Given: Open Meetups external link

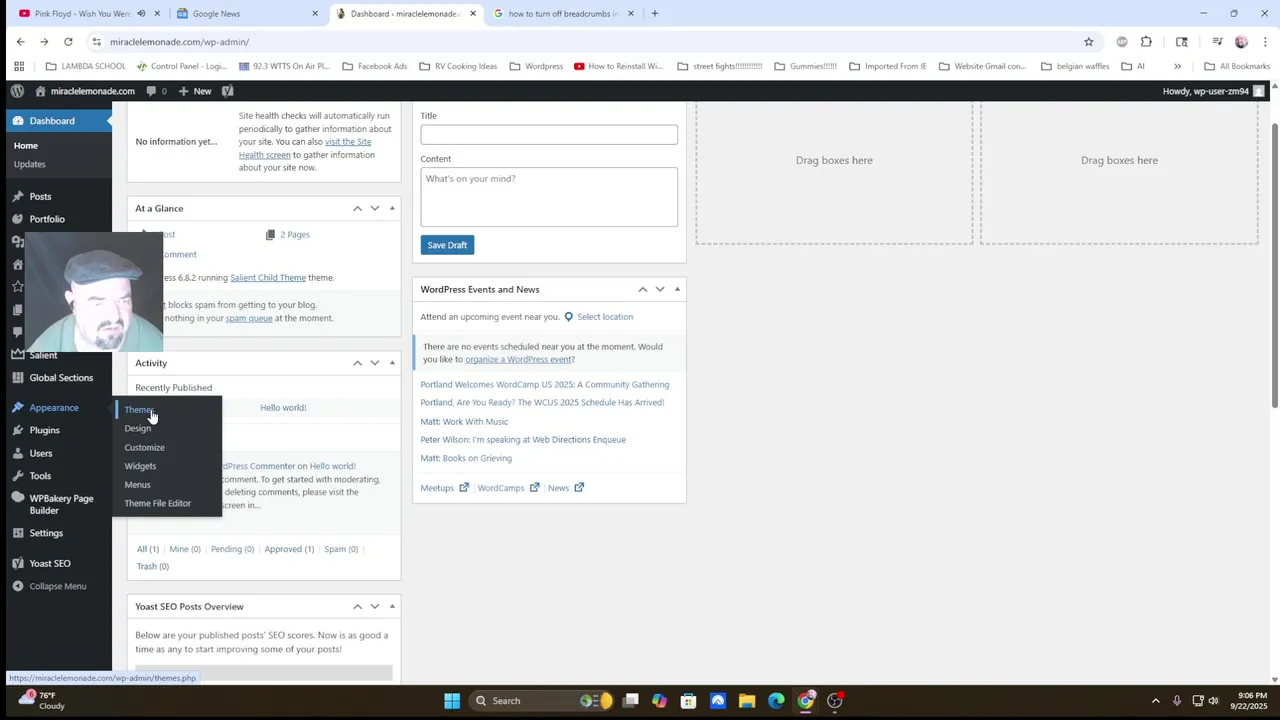Looking at the screenshot, I should pyautogui.click(x=444, y=488).
